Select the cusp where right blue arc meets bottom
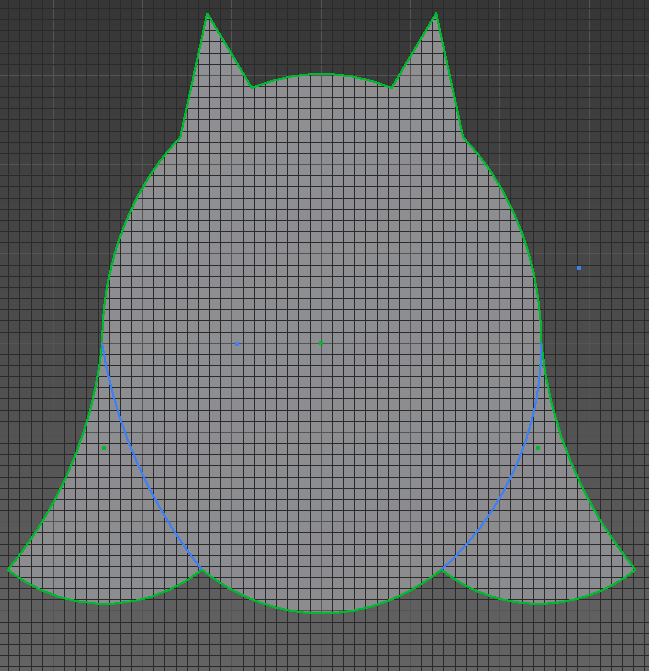Viewport: 649px width, 671px height. pos(442,570)
